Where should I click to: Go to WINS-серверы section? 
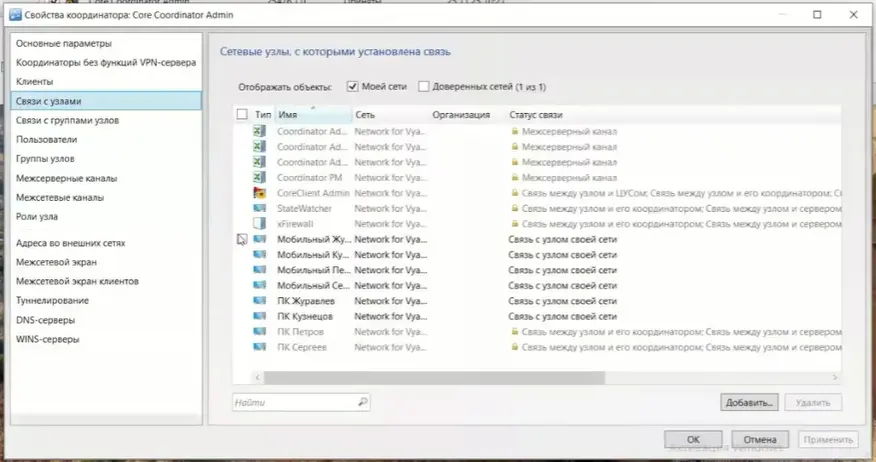pos(106,339)
